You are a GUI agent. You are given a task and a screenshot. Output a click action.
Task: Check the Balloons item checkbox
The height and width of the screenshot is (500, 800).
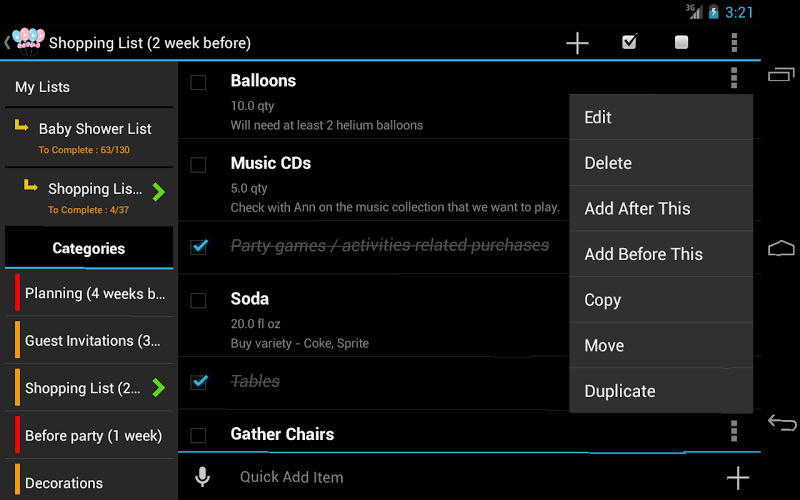(198, 82)
